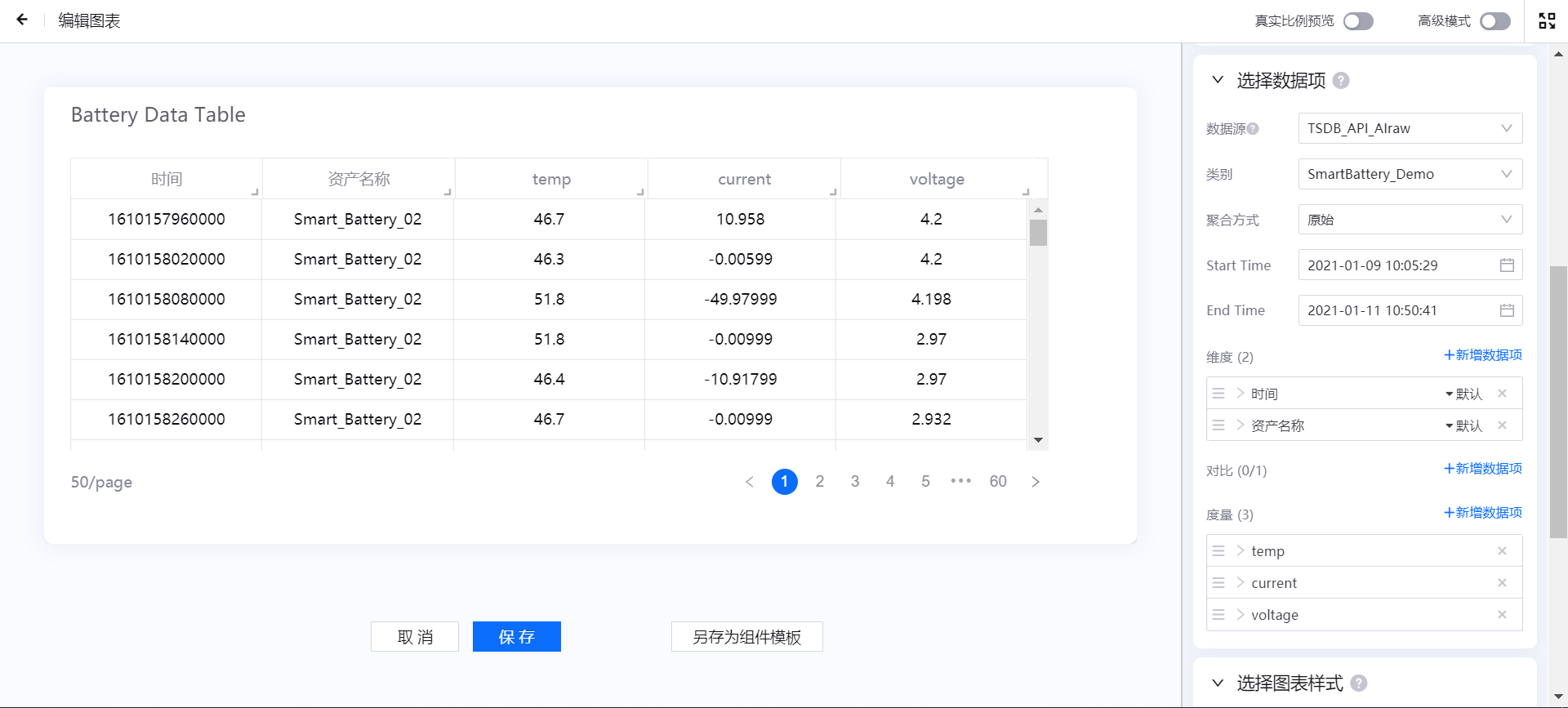Select page 1 in pagination
This screenshot has height=708, width=1568.
(x=785, y=482)
